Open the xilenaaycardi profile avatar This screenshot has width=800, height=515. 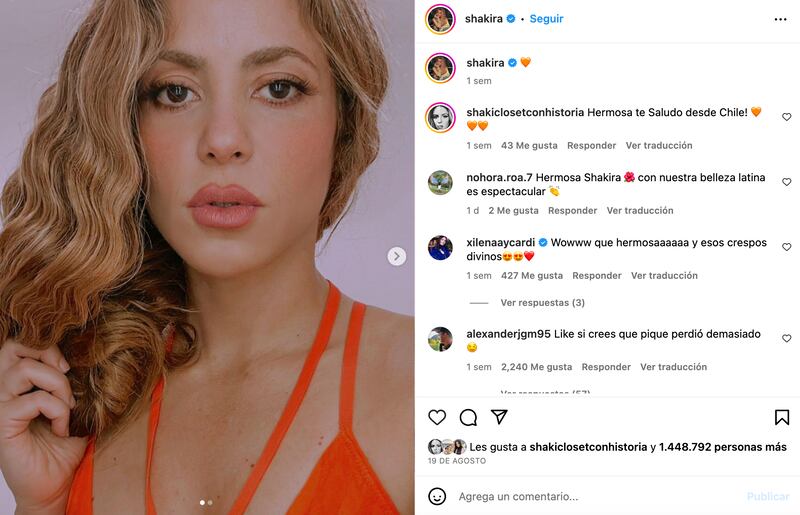(x=440, y=248)
